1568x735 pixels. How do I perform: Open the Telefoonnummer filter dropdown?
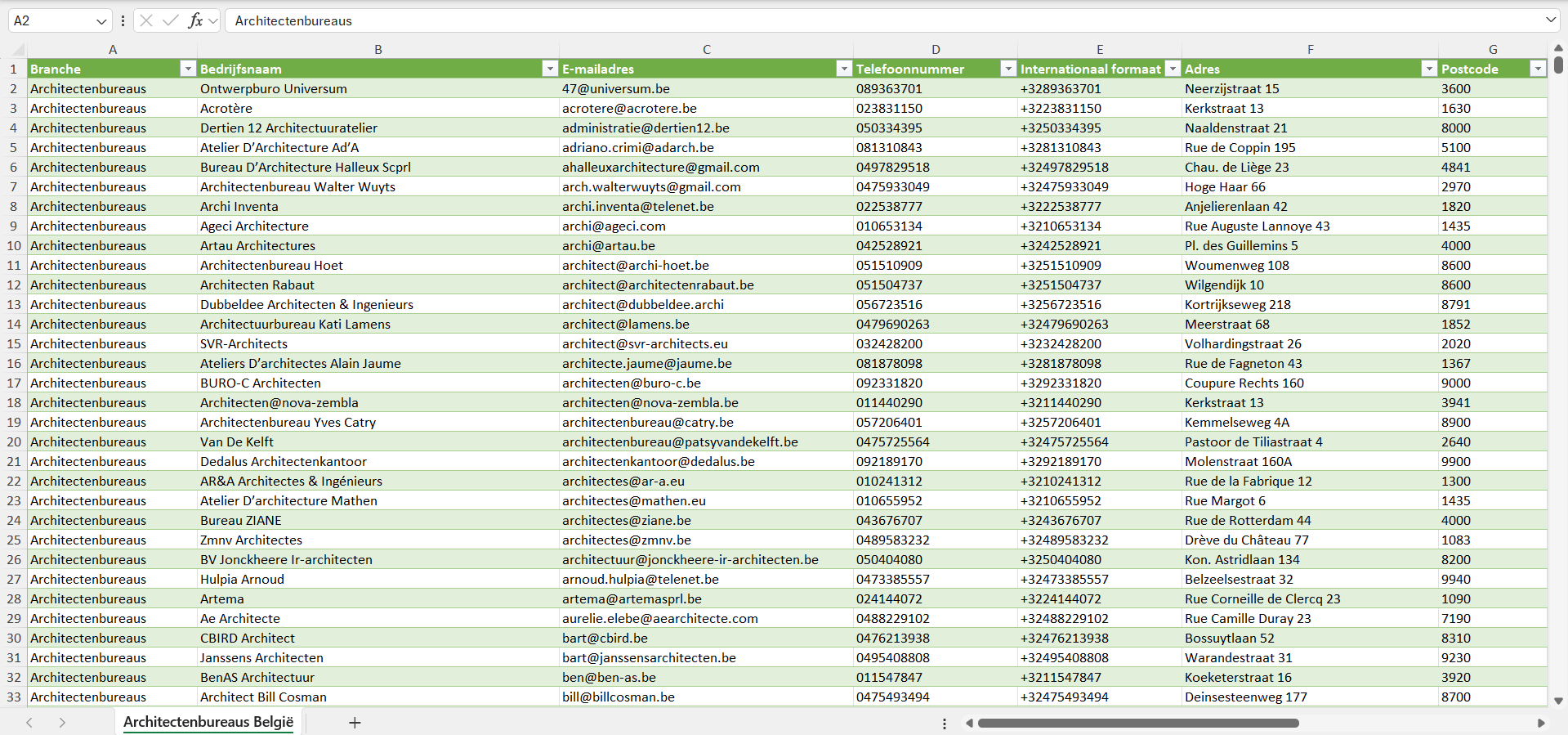coord(1007,69)
